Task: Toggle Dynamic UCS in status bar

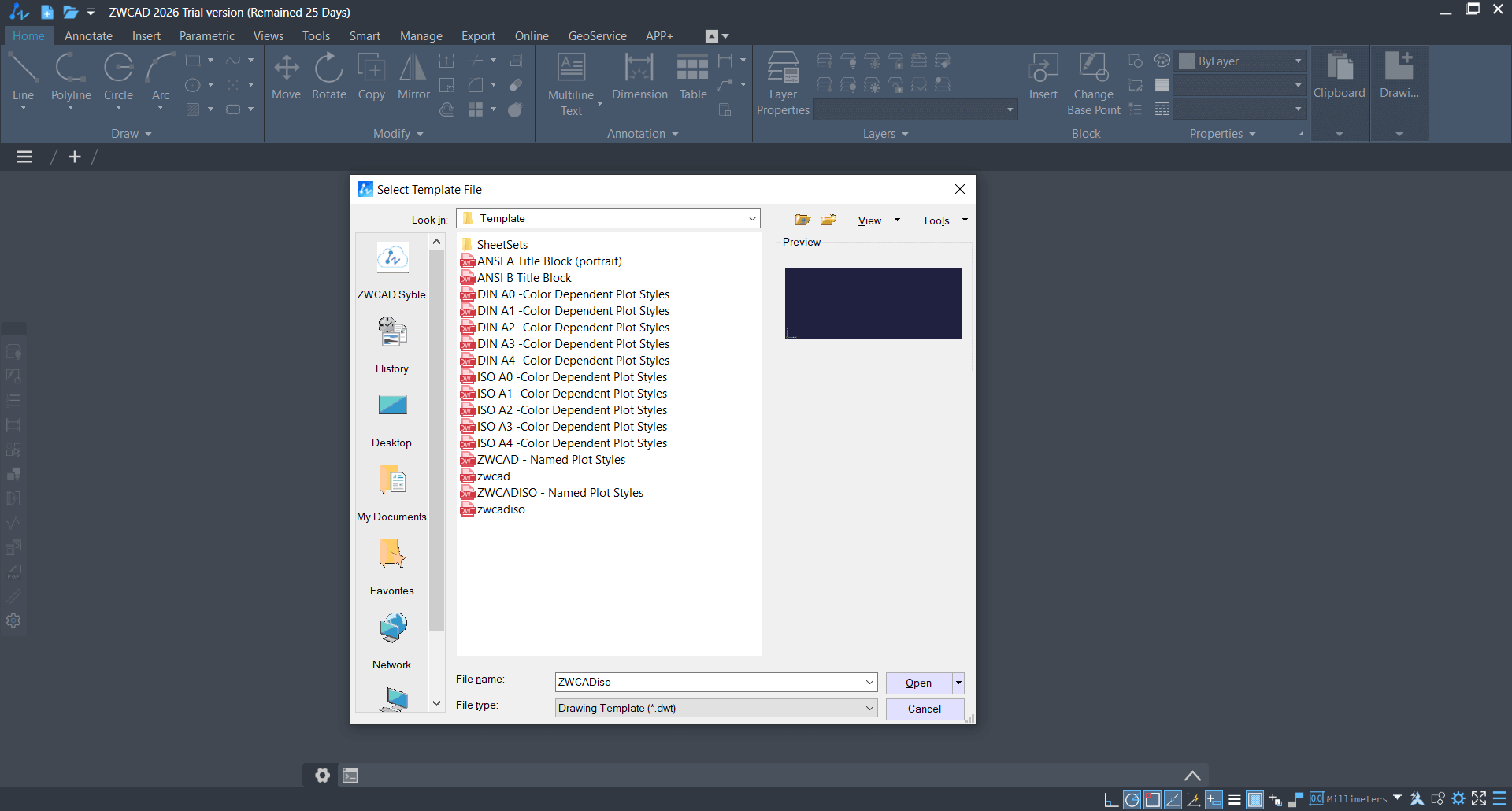Action: tap(1193, 799)
